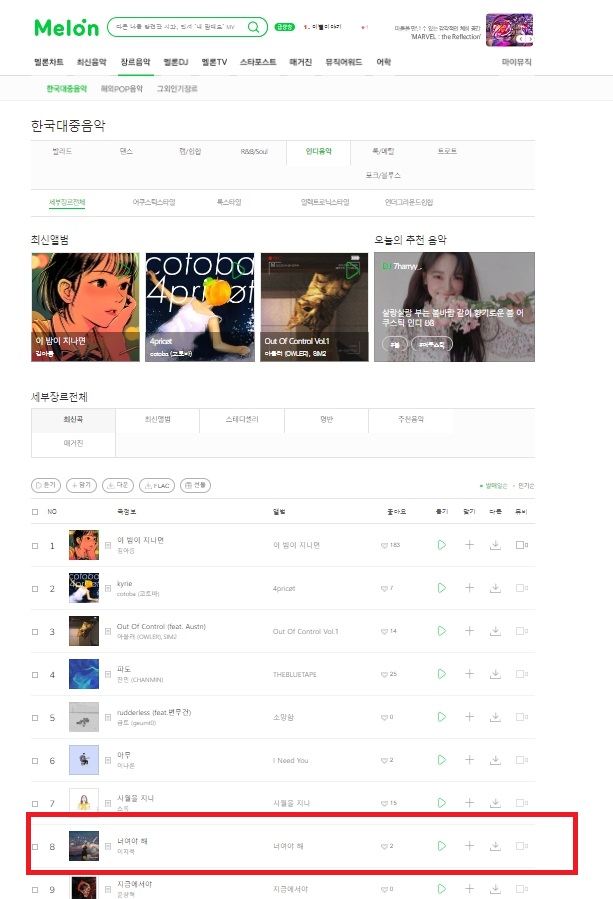
Task: Switch to the 명반 tab
Action: click(326, 420)
